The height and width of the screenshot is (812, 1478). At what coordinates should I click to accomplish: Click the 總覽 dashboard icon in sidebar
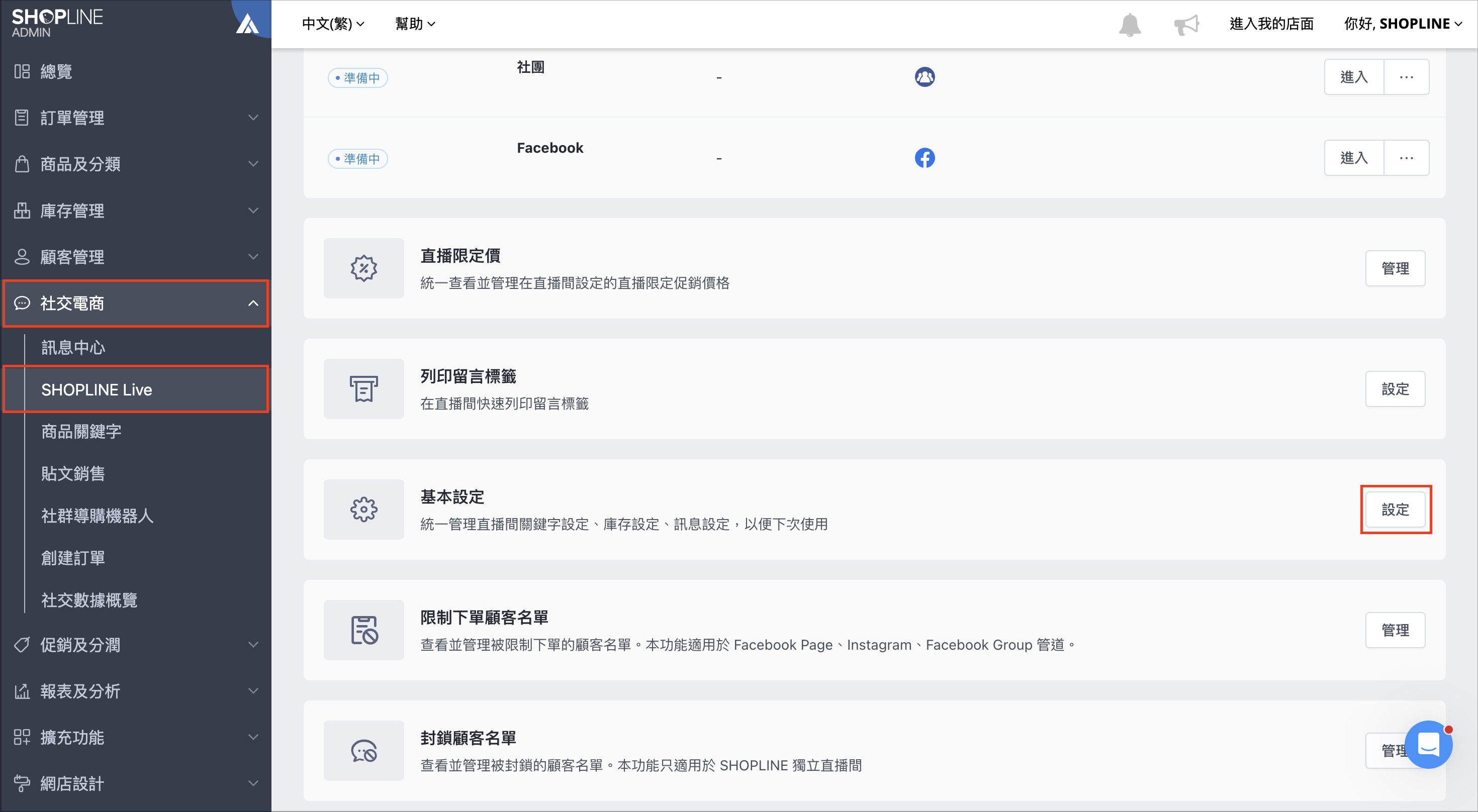(x=22, y=72)
